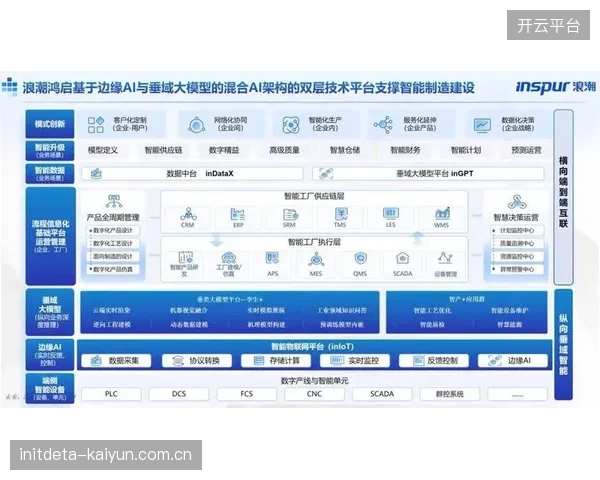Select the ERP icon
Screen dimensions: 600x480
pos(238,214)
